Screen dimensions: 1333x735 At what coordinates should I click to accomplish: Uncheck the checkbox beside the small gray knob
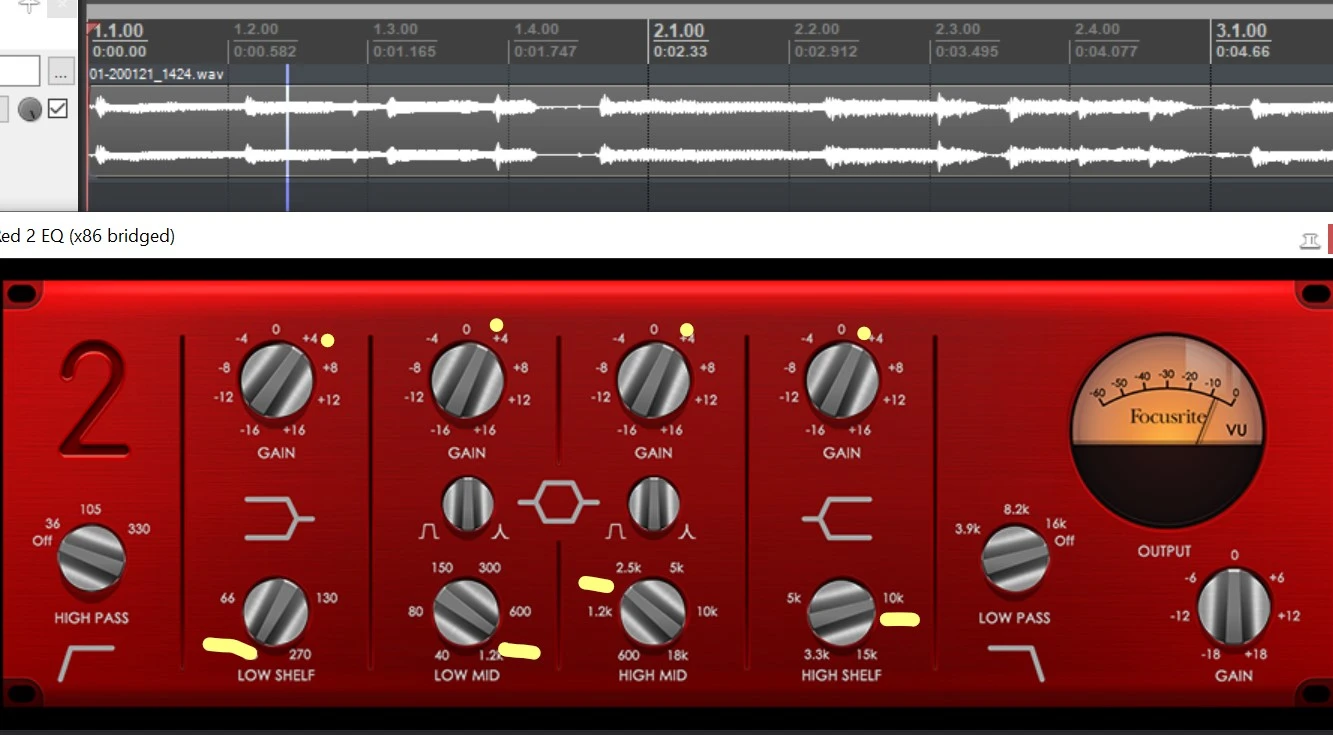[58, 109]
